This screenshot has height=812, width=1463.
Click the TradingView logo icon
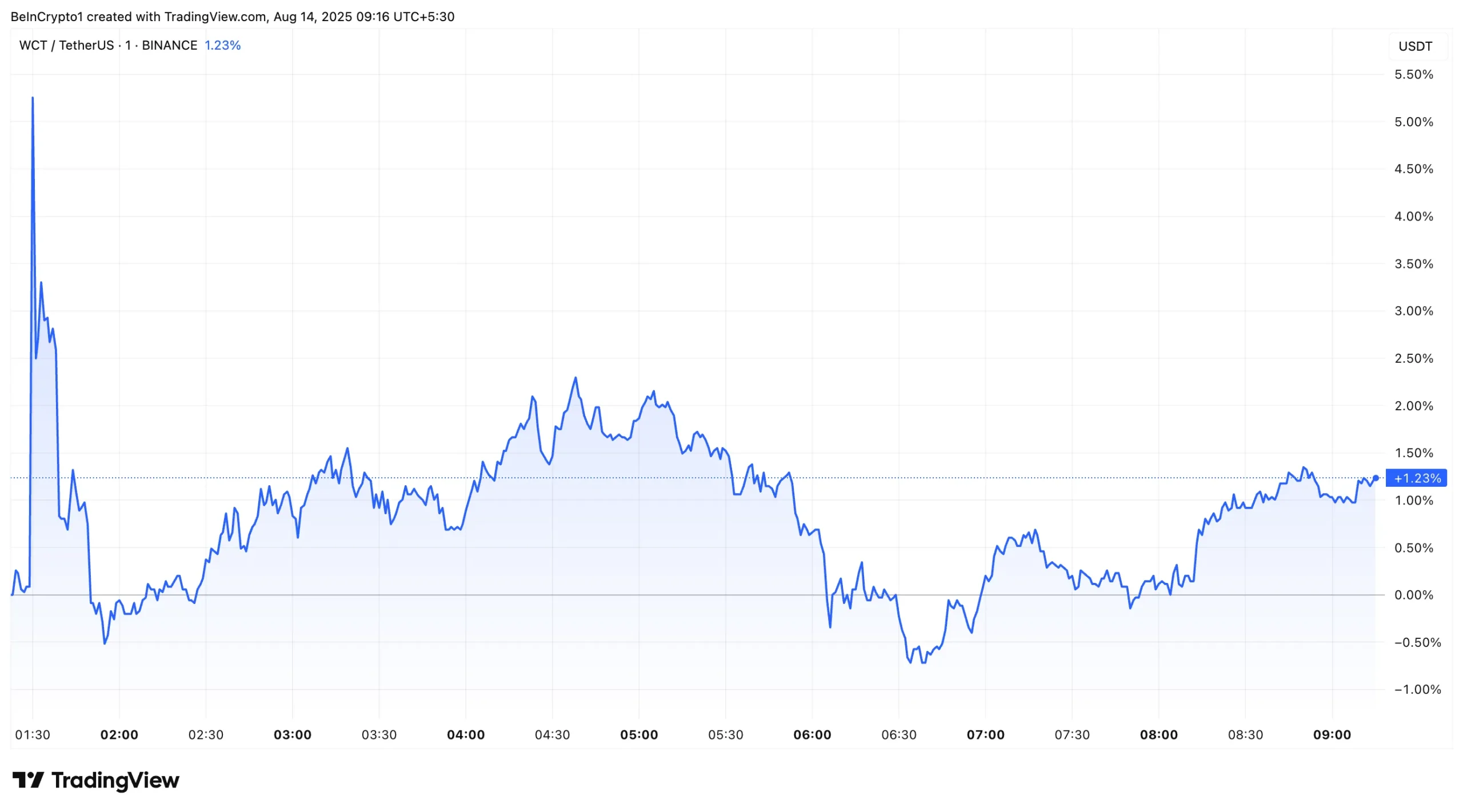click(27, 780)
